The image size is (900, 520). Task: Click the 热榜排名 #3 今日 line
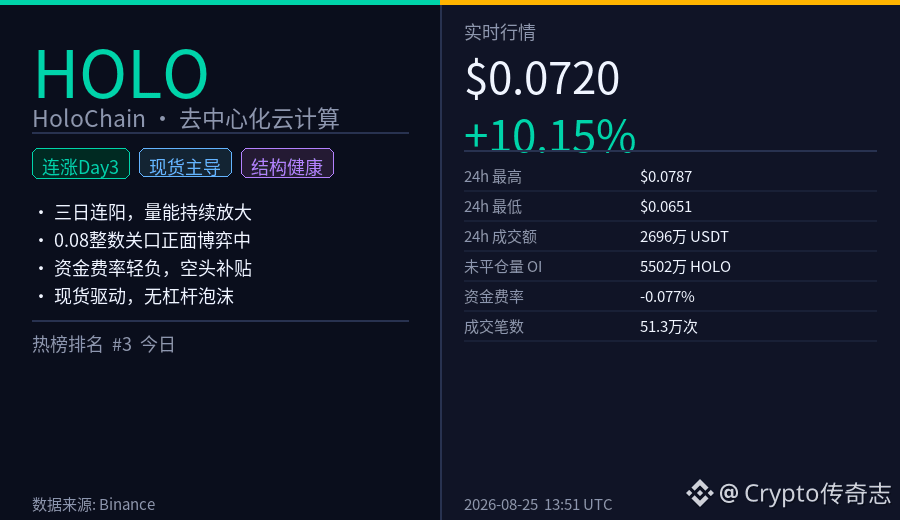pos(103,344)
